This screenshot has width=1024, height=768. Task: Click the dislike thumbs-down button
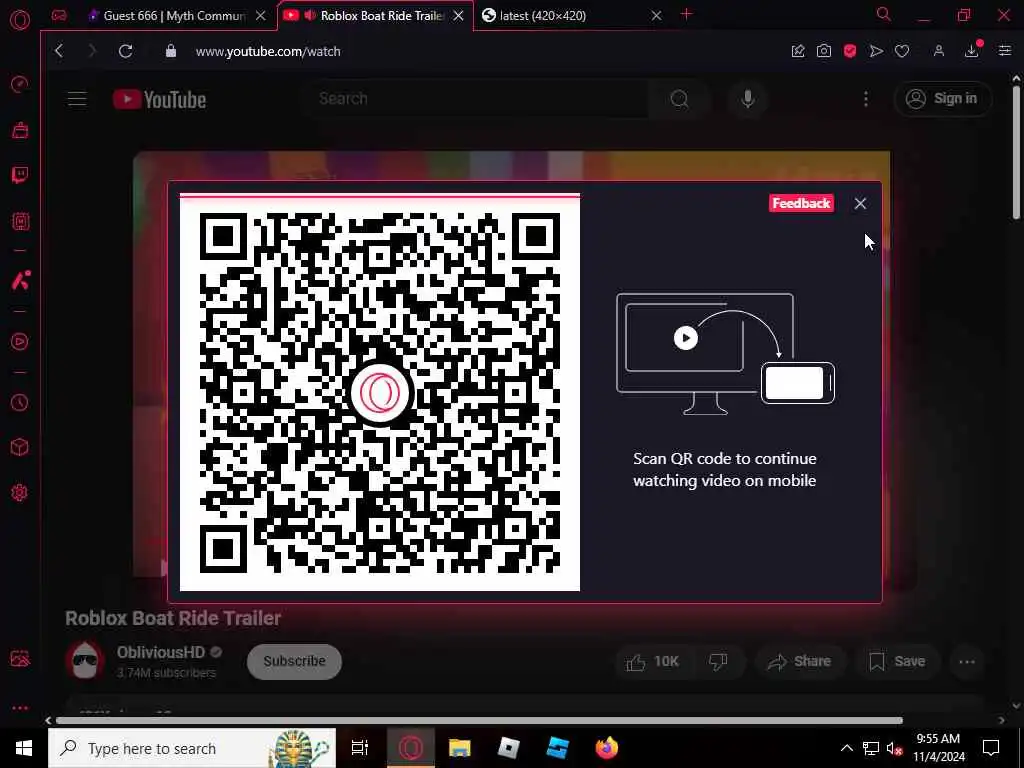718,662
